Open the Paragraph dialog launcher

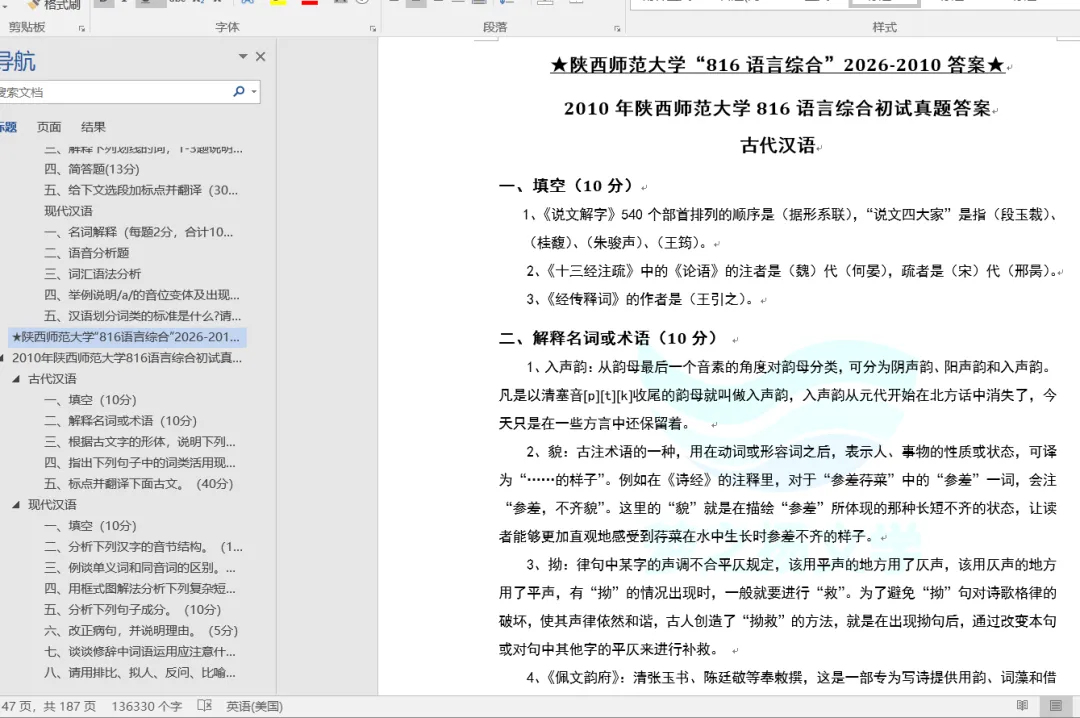click(618, 27)
